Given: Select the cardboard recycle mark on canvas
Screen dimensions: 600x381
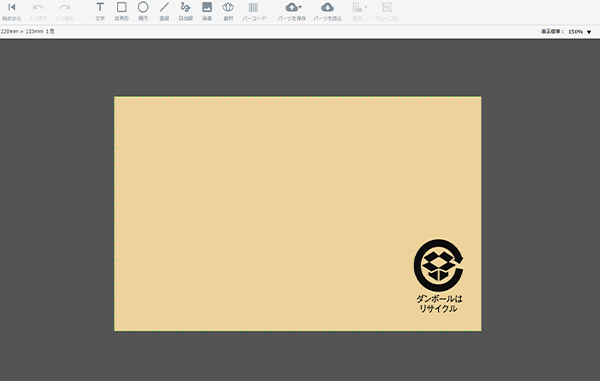Looking at the screenshot, I should (439, 265).
